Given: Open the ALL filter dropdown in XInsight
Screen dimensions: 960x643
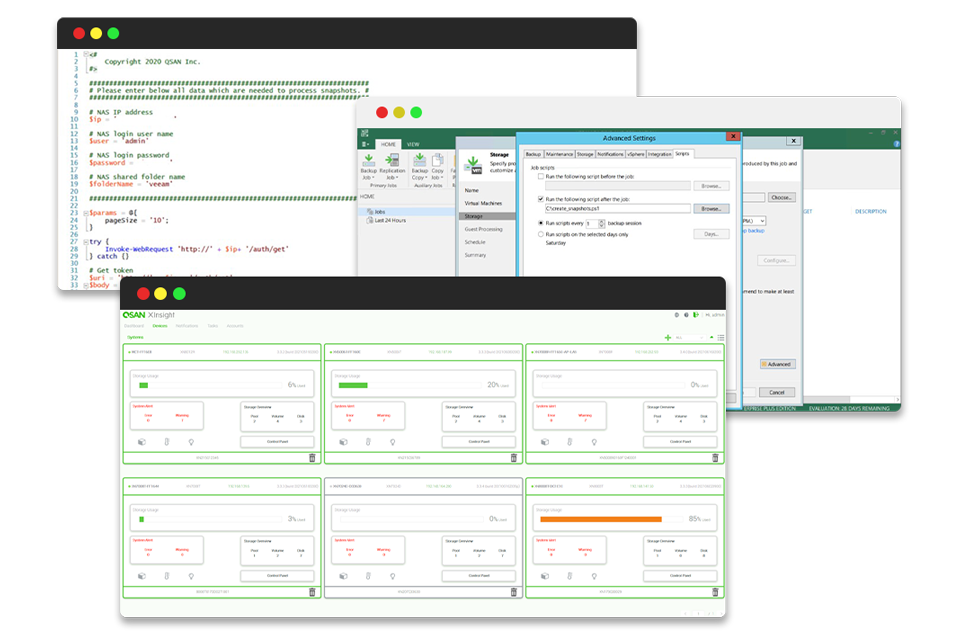Looking at the screenshot, I should point(689,337).
